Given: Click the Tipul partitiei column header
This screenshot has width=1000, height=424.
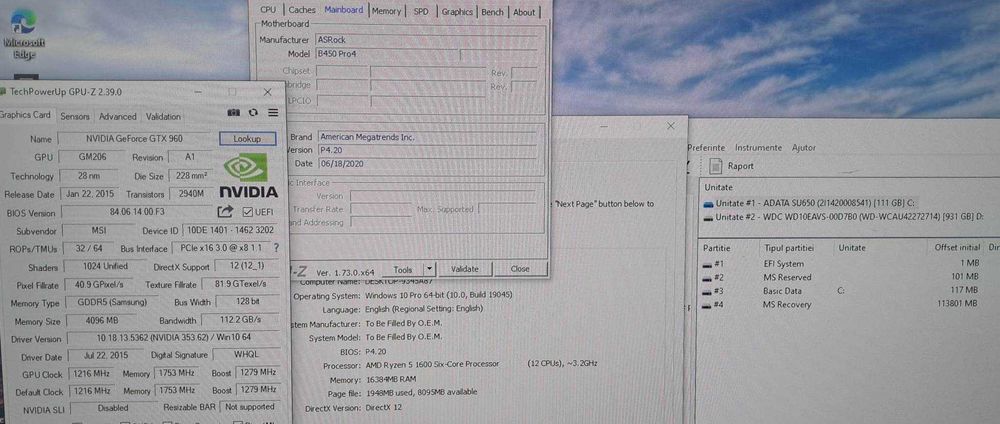Looking at the screenshot, I should 789,247.
